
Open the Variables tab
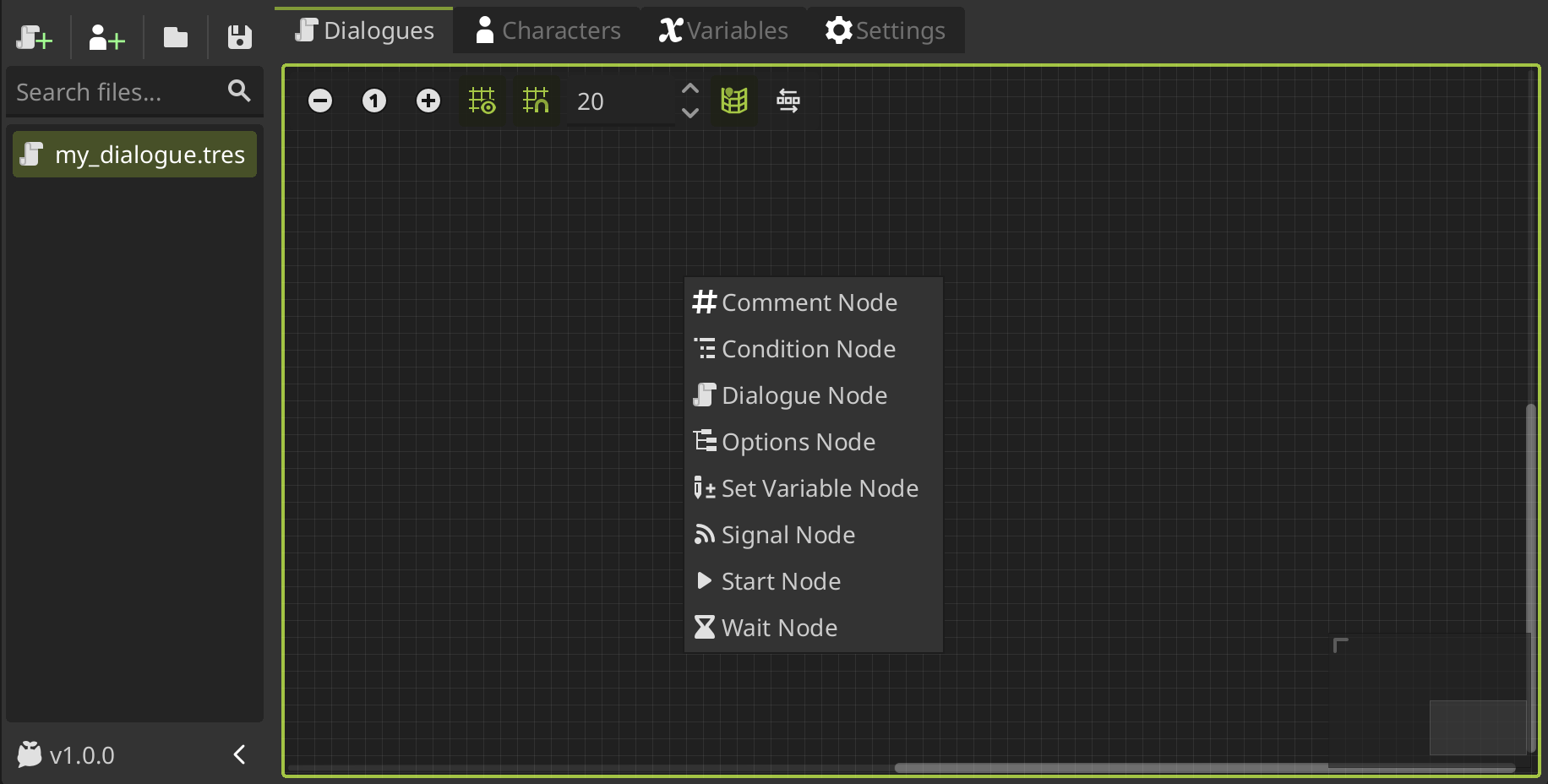click(723, 30)
